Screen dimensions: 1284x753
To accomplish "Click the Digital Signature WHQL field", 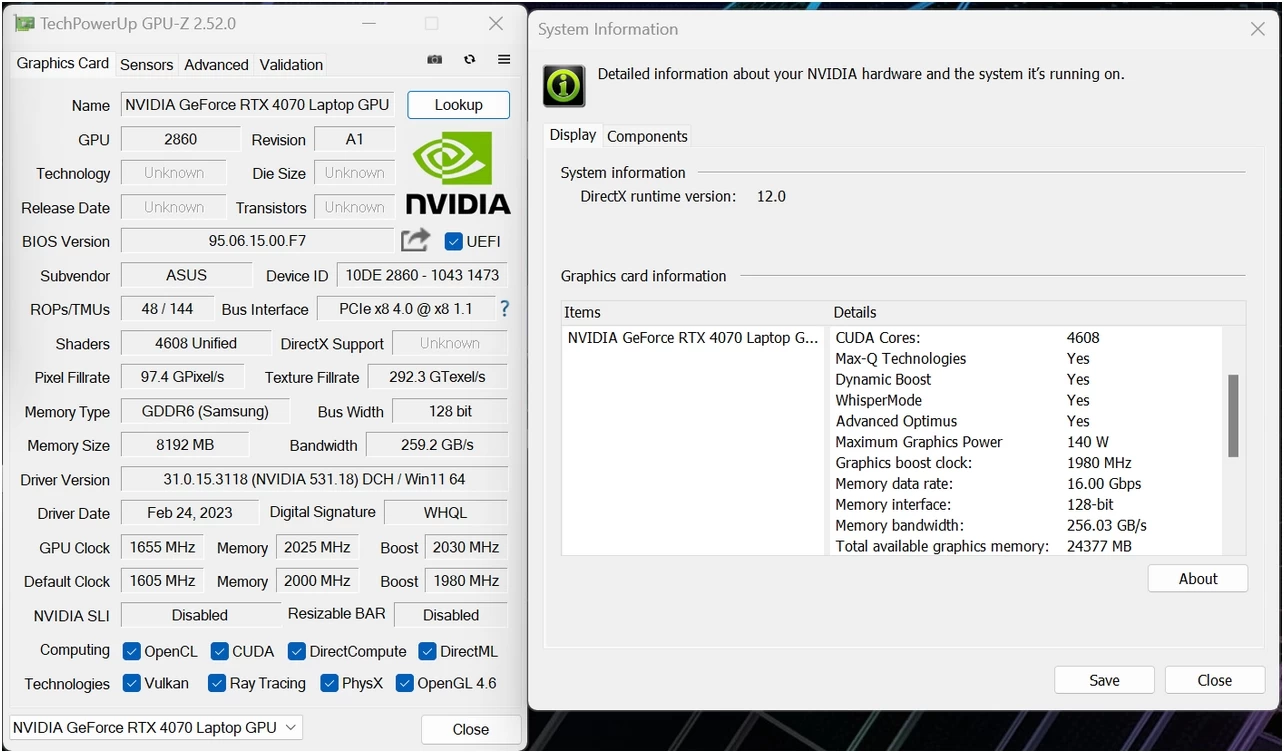I will [x=445, y=513].
